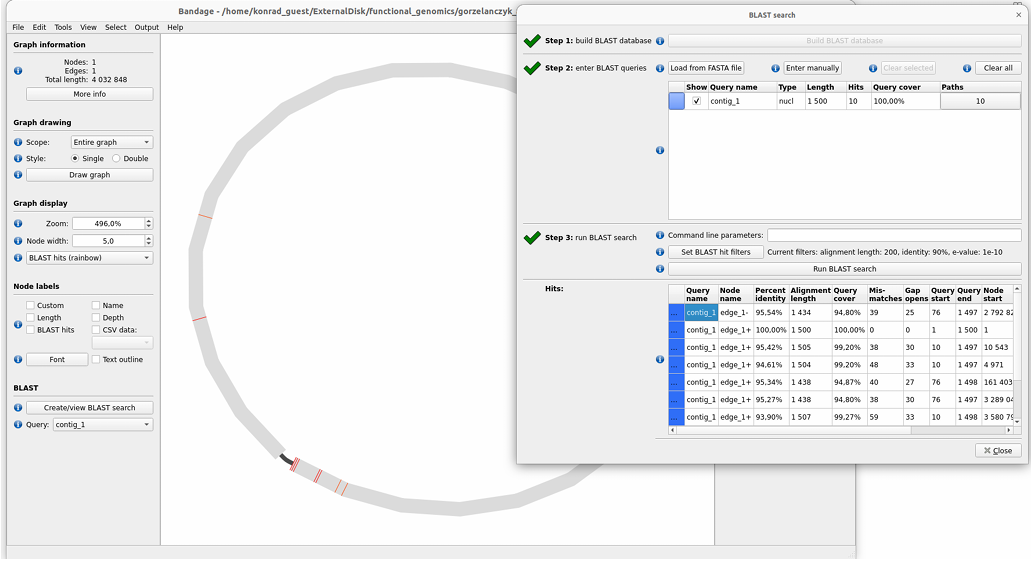The image size is (1031, 561).
Task: Click the info icon next to Font button
Action: [18, 359]
